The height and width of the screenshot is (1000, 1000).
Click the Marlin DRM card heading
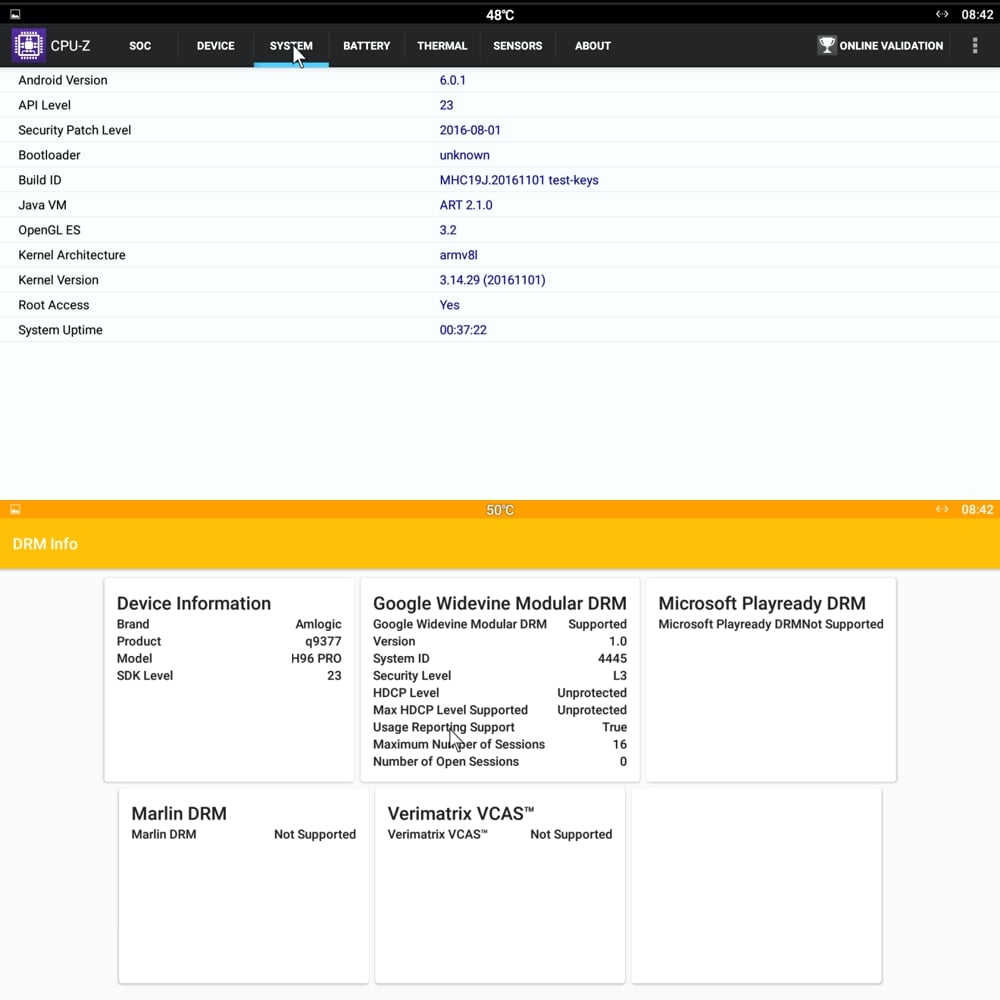click(x=179, y=814)
